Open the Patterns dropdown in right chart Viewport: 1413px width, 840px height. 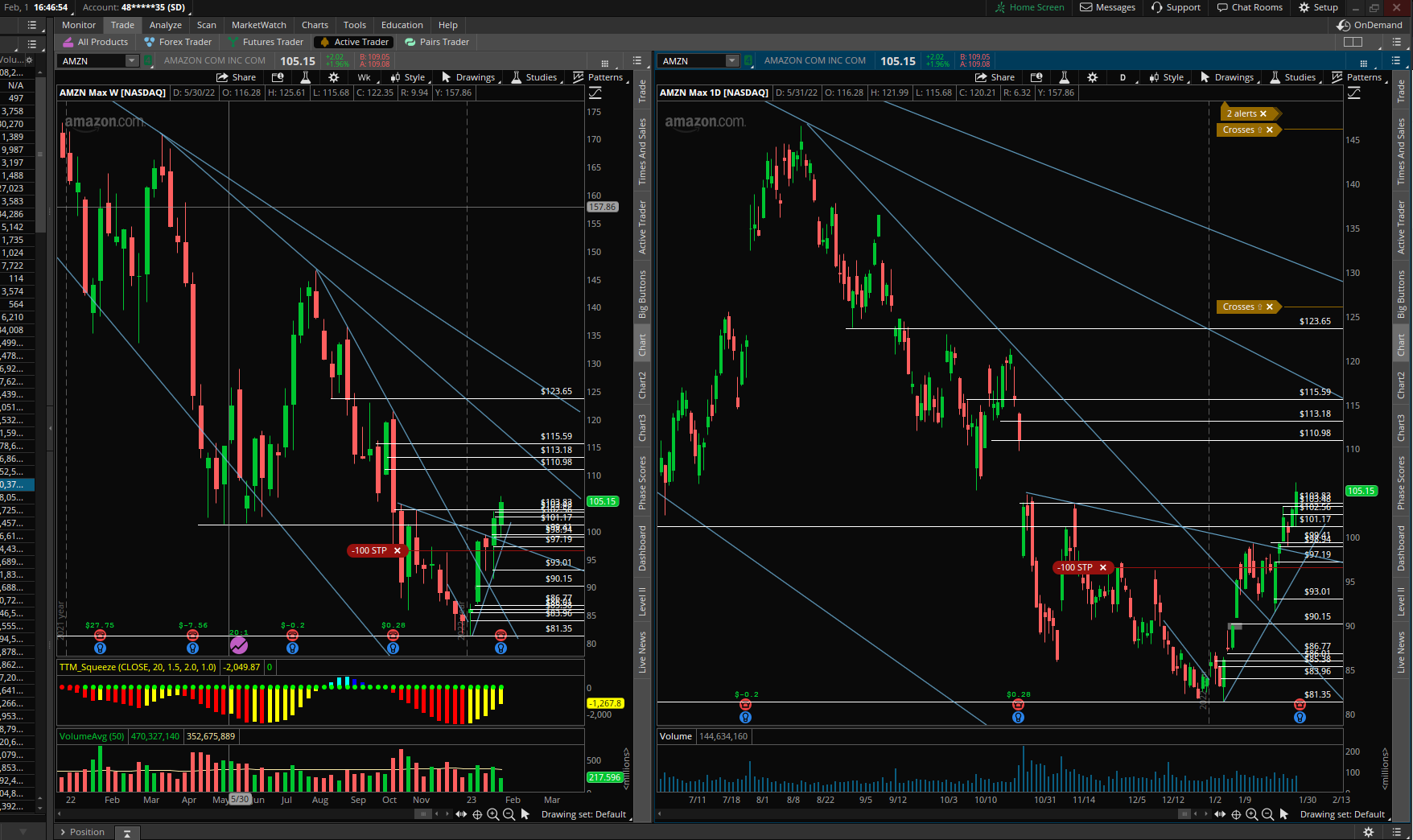point(1359,77)
